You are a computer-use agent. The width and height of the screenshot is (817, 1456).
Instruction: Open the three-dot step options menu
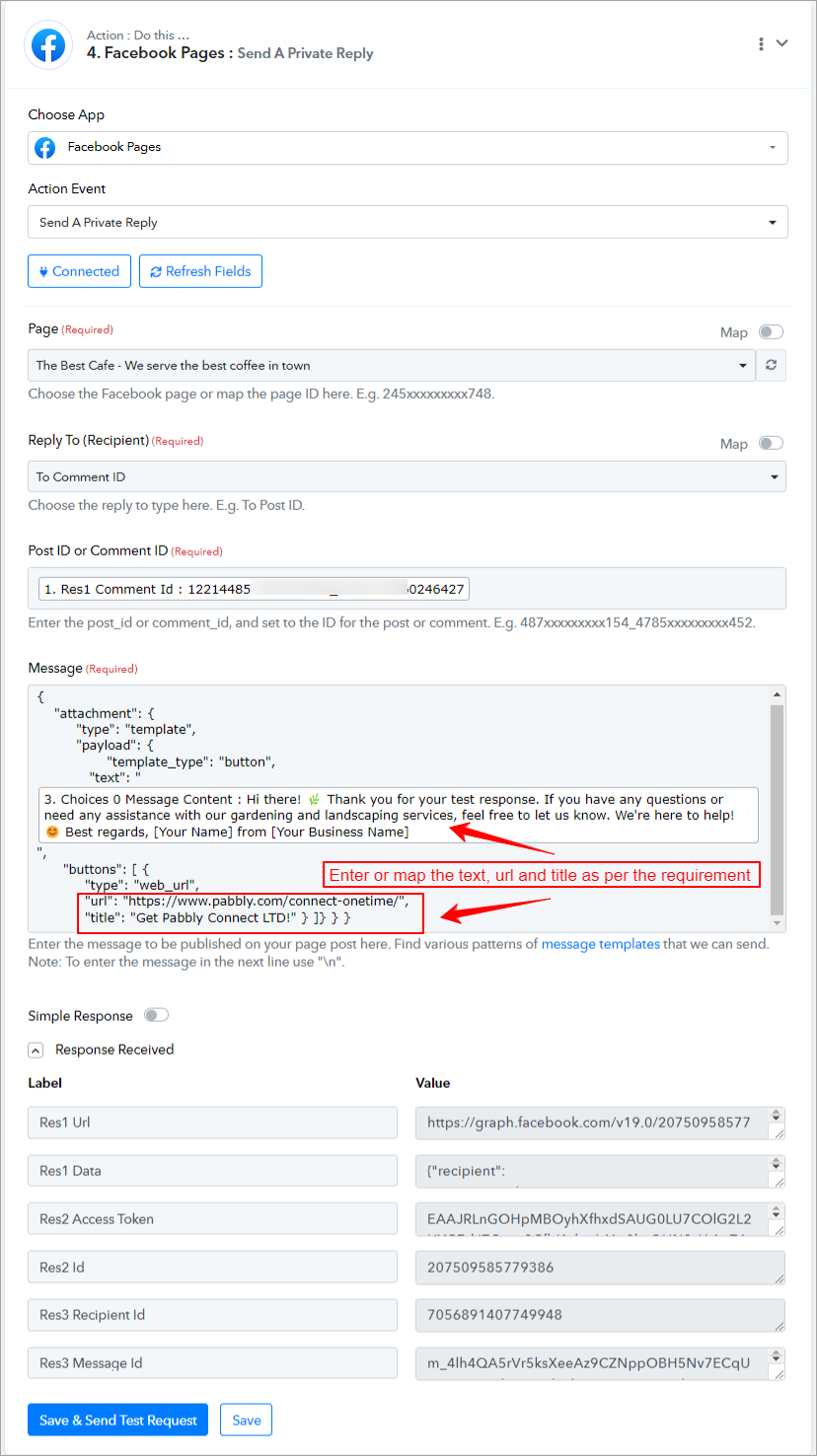pos(761,43)
